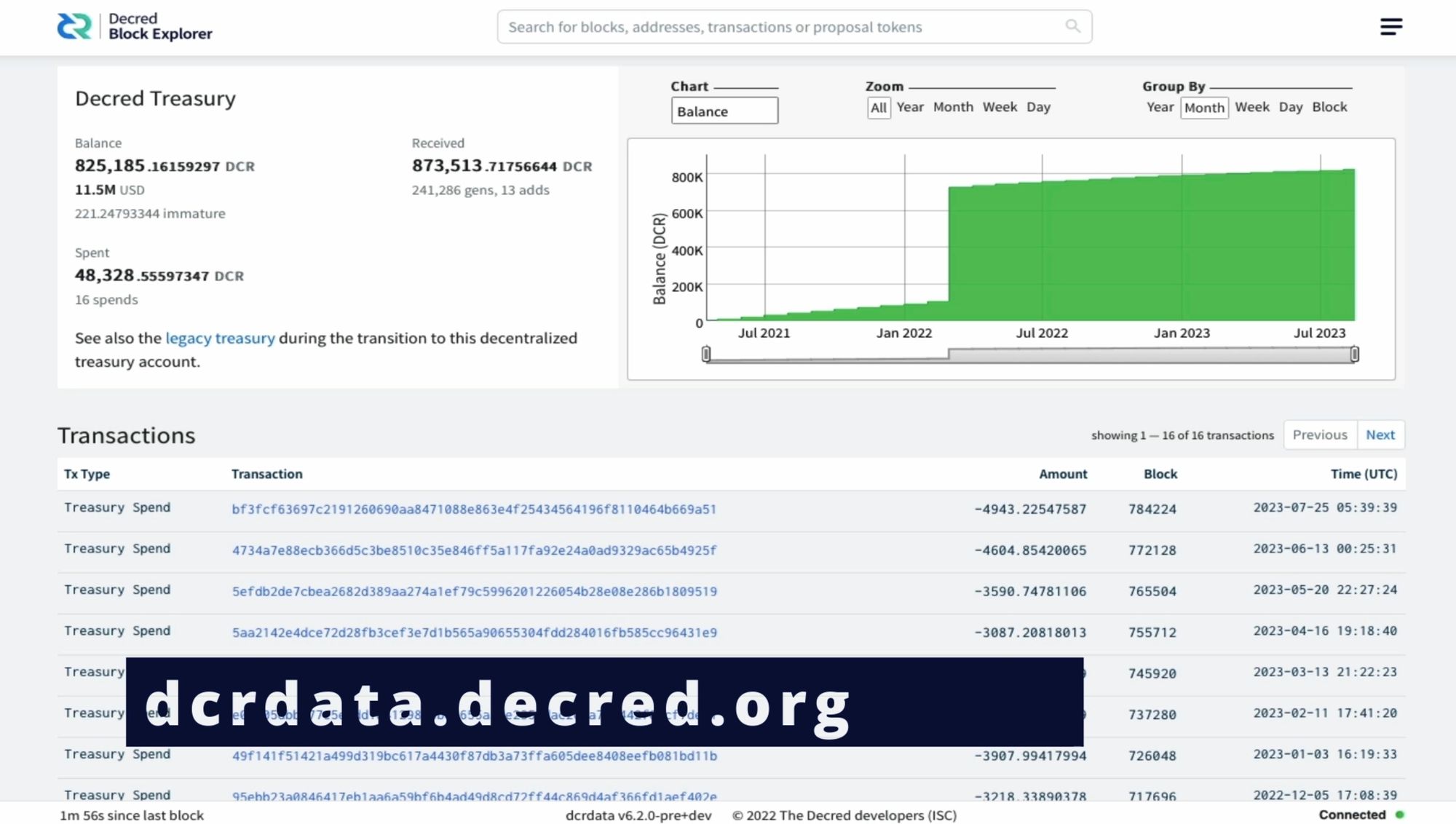The width and height of the screenshot is (1456, 824).
Task: Open transaction 5efdb2de7cbea268...
Action: (x=474, y=591)
